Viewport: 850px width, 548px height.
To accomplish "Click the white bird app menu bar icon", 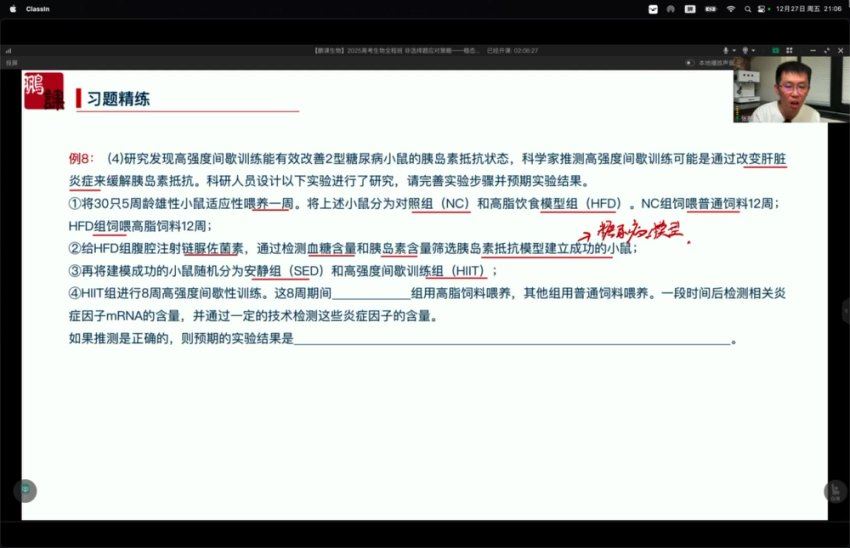I will (x=653, y=9).
